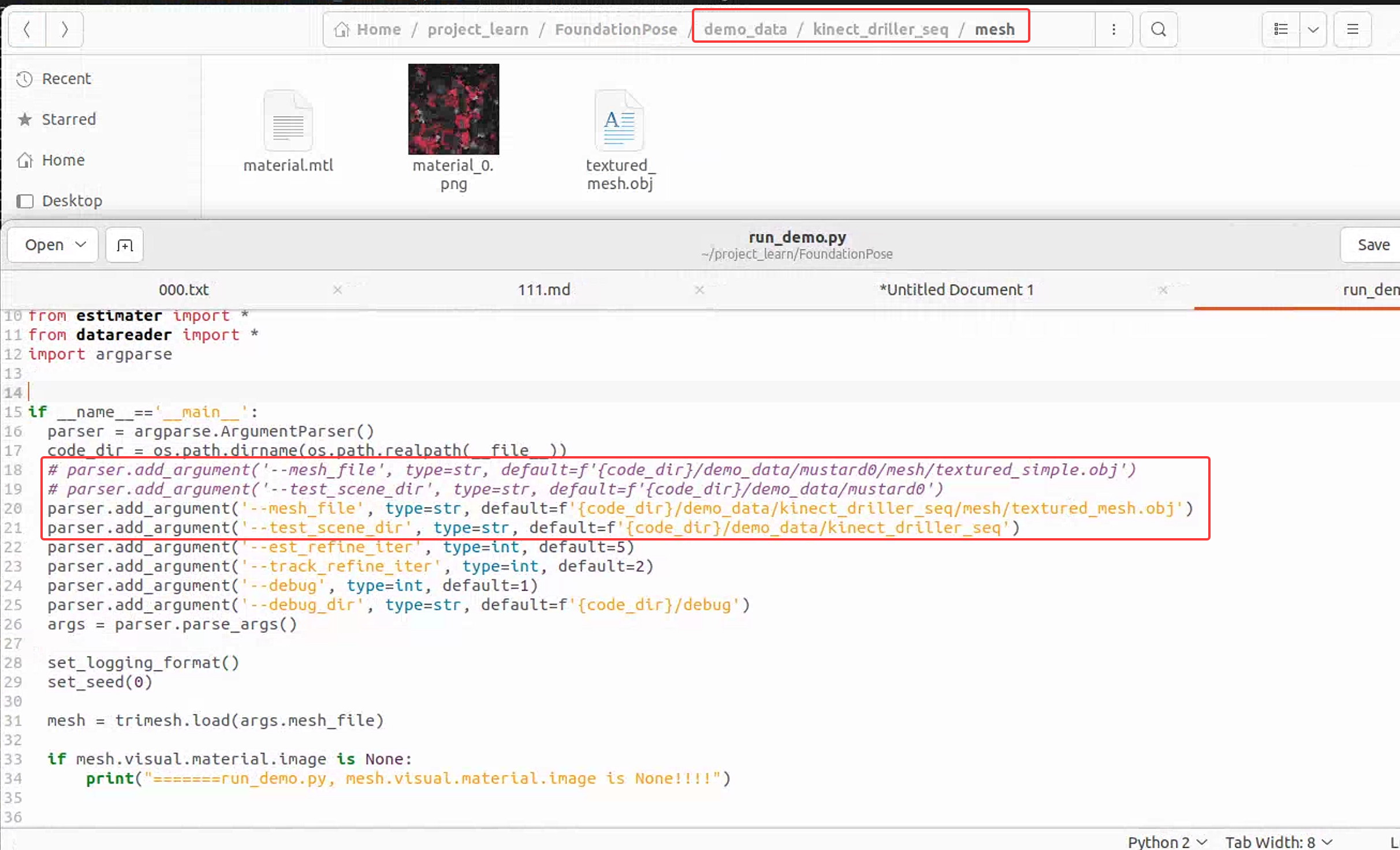Navigate to kinect_driller_seq in path bar
Viewport: 1400px width, 850px height.
click(880, 29)
